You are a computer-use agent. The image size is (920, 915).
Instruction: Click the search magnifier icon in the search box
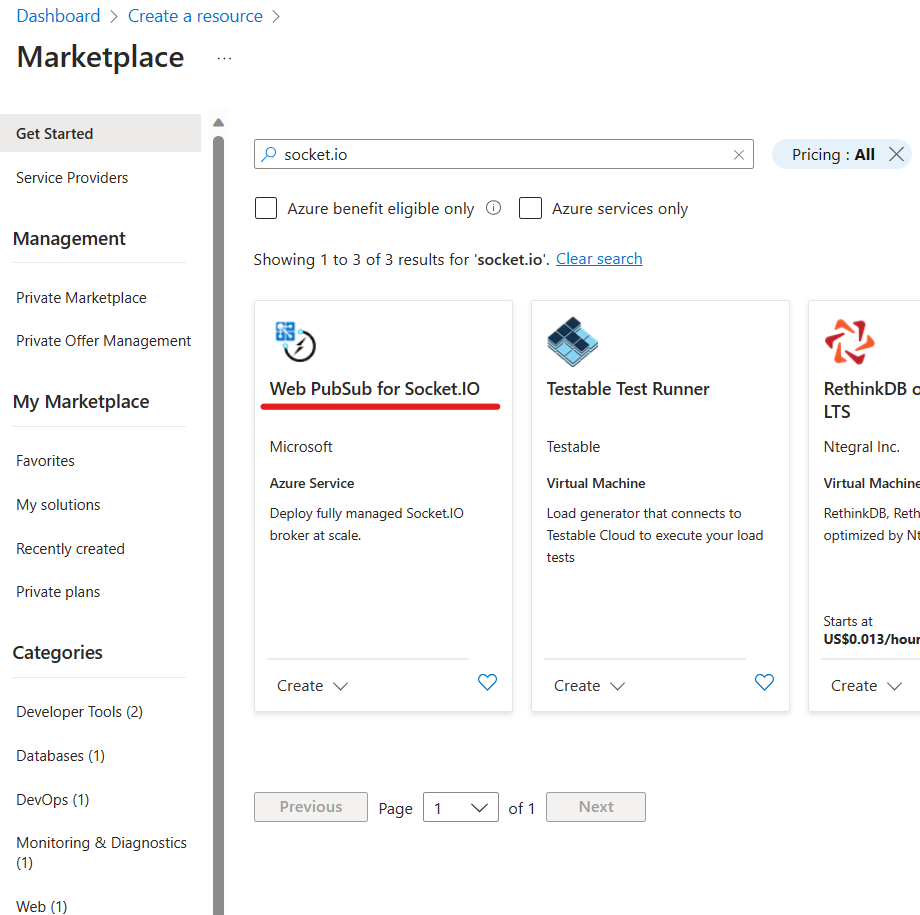pos(268,154)
